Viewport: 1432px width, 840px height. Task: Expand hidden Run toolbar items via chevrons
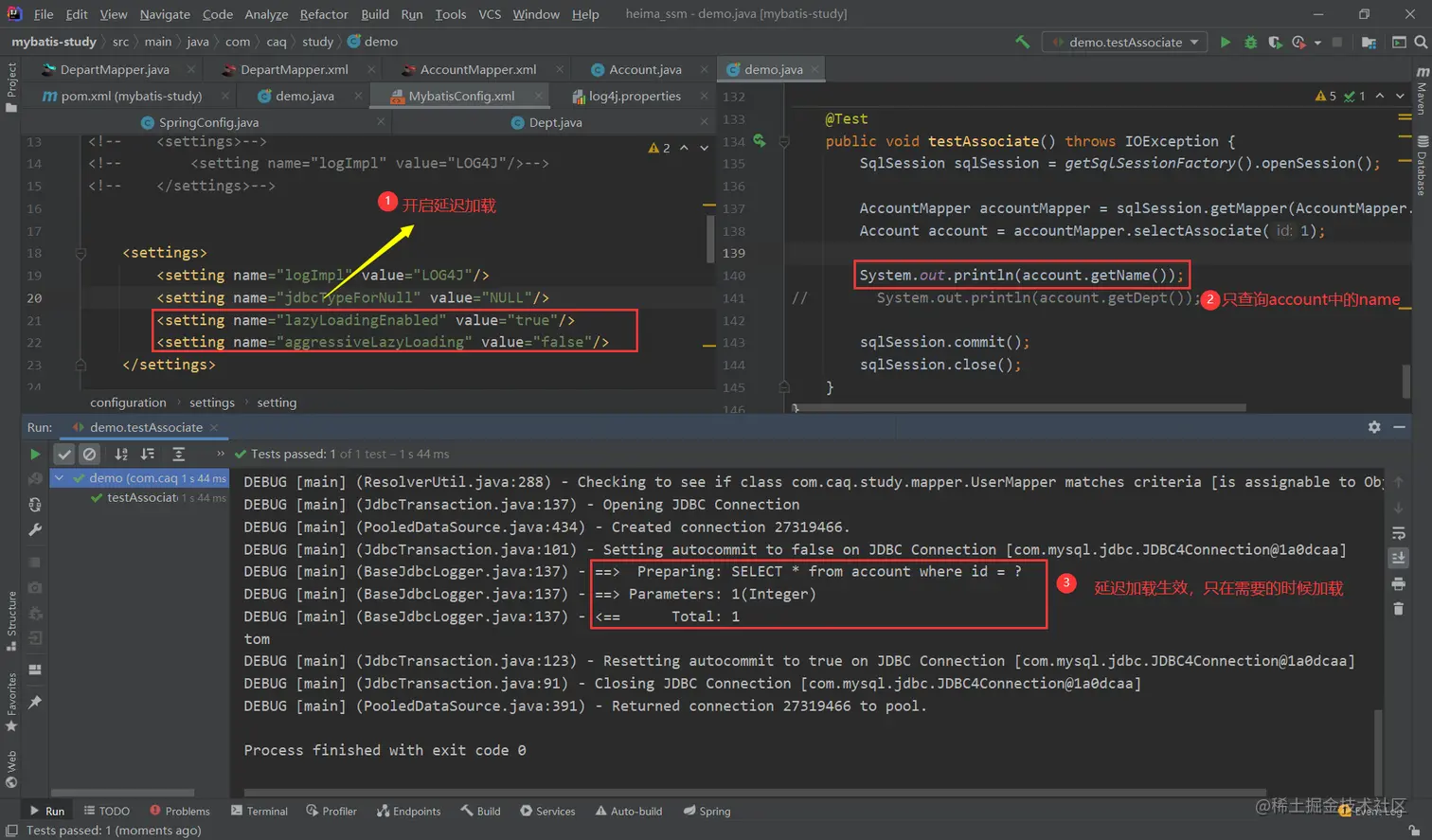221,455
